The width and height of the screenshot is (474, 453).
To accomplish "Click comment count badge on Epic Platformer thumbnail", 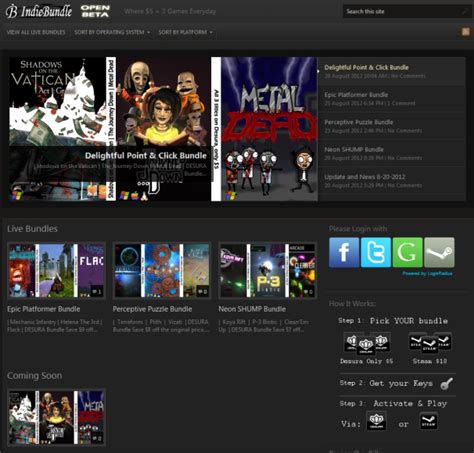I will tap(97, 292).
